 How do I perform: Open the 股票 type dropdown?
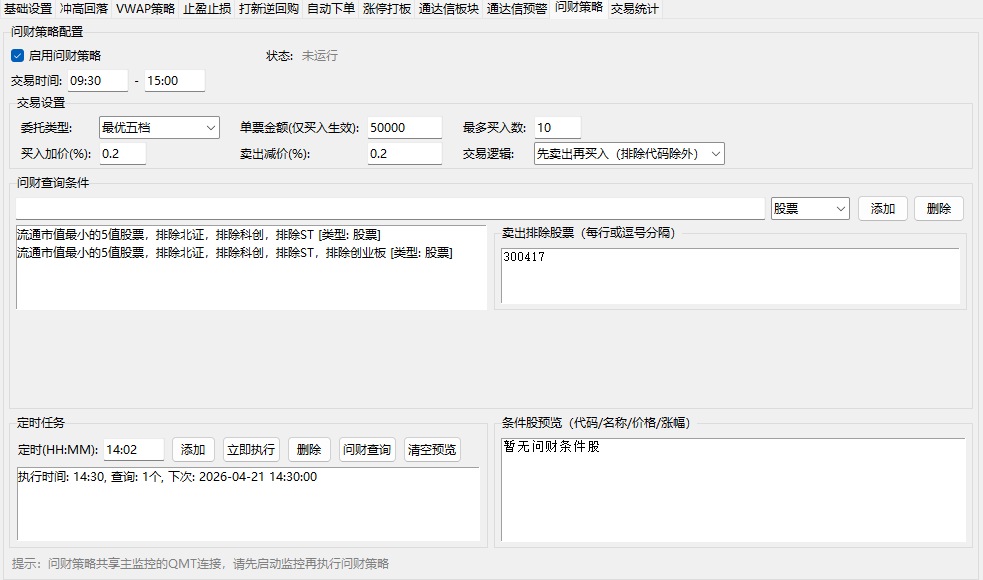click(810, 209)
